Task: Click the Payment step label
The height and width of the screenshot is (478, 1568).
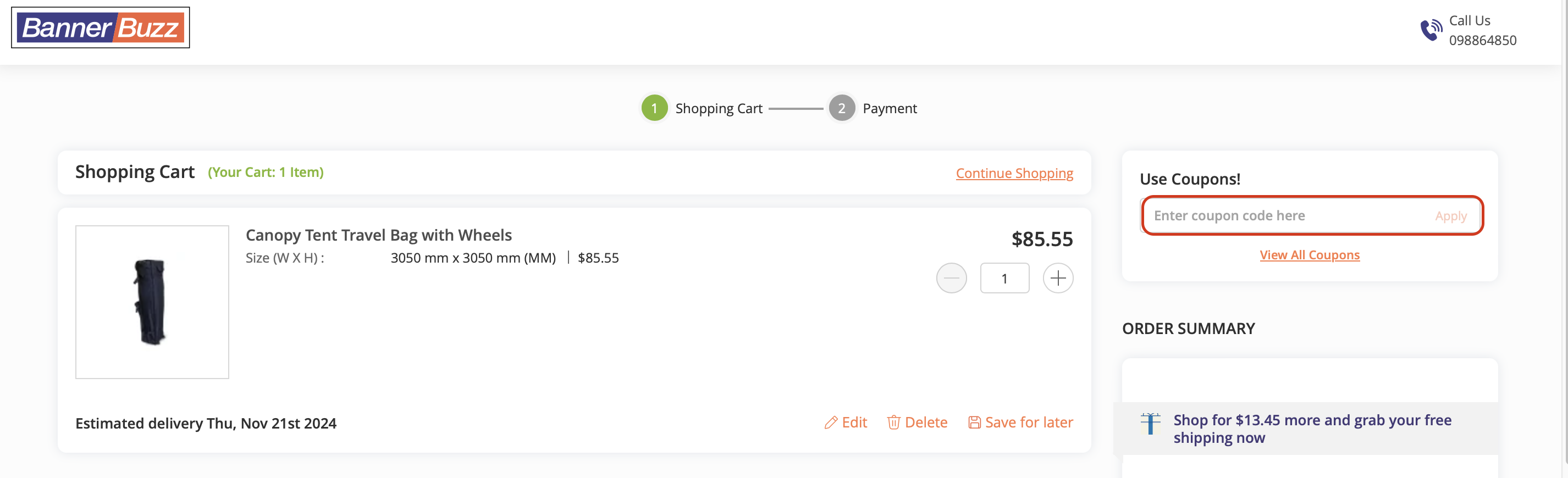Action: coord(890,108)
